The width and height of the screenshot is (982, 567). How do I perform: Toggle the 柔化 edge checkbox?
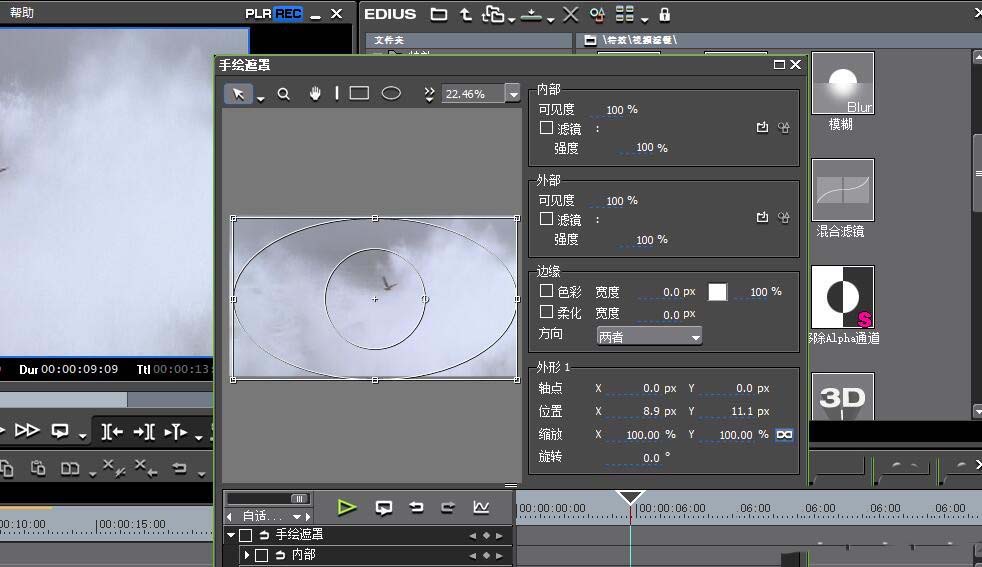pyautogui.click(x=546, y=312)
